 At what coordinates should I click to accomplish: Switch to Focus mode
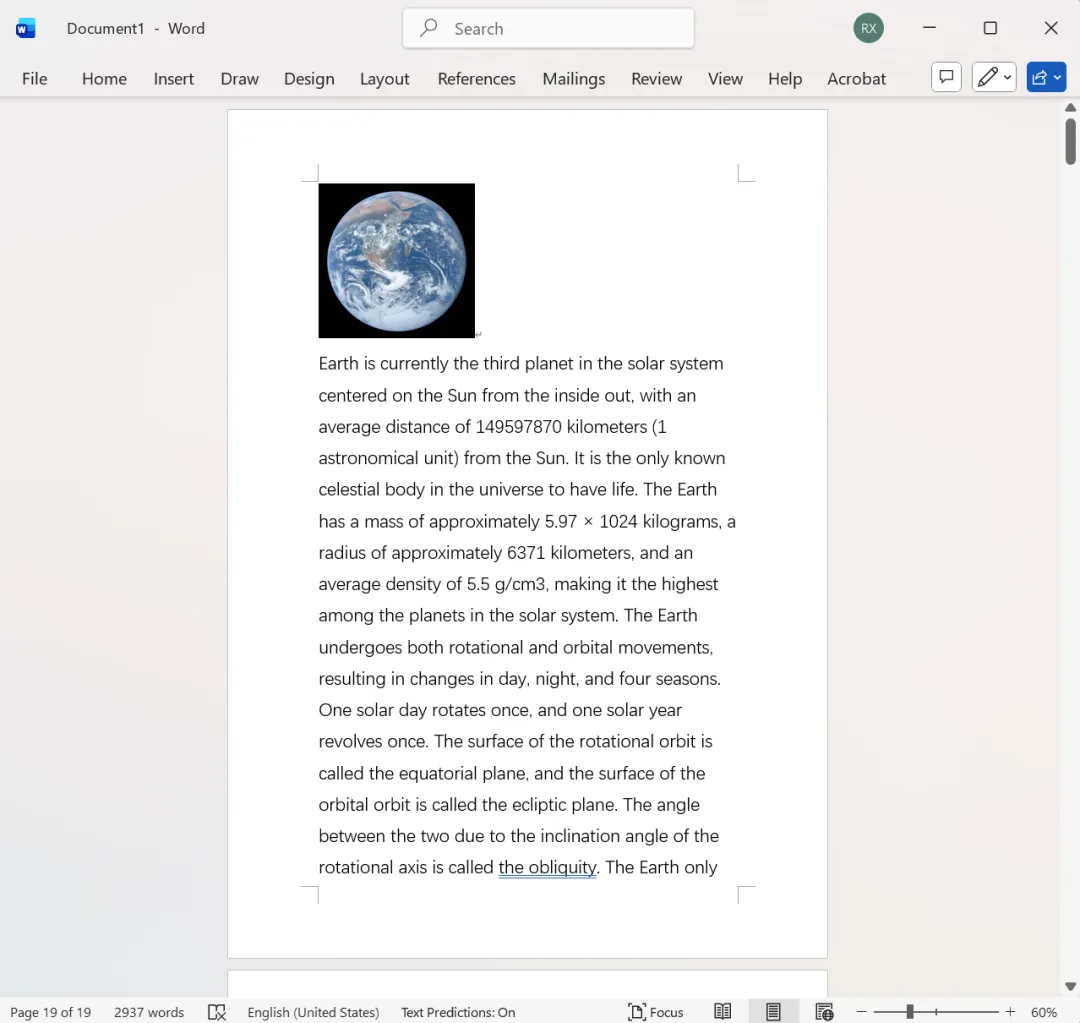point(655,1012)
